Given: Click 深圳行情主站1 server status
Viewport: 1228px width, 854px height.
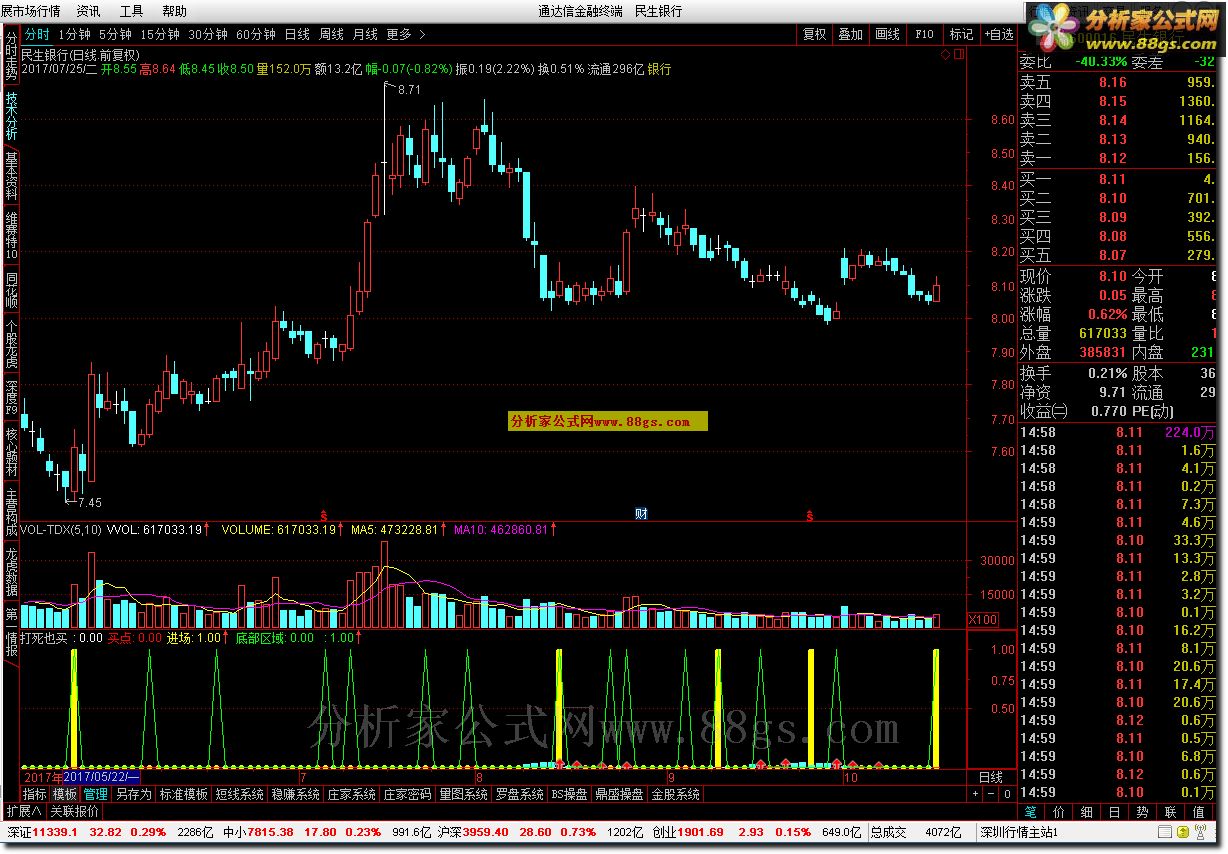Looking at the screenshot, I should pos(1018,832).
